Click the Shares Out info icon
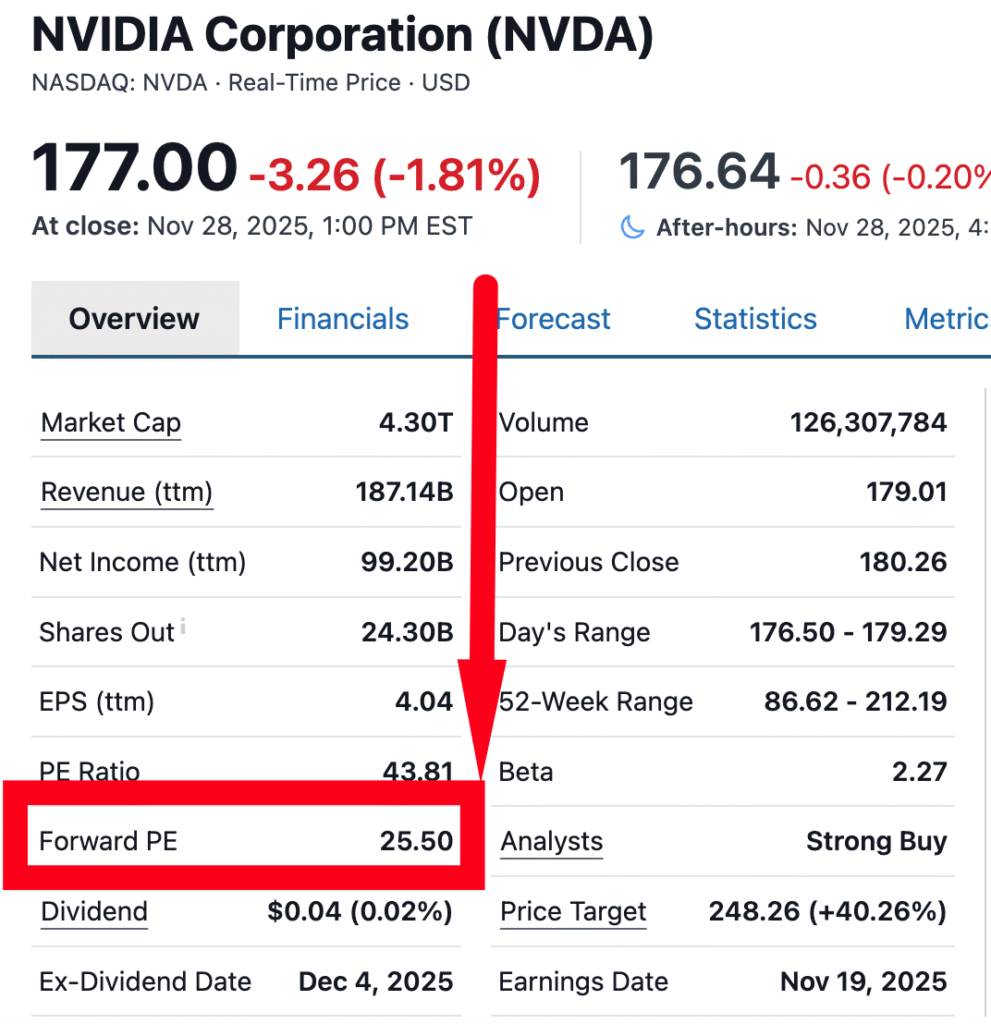This screenshot has width=991, height=1024. click(183, 628)
